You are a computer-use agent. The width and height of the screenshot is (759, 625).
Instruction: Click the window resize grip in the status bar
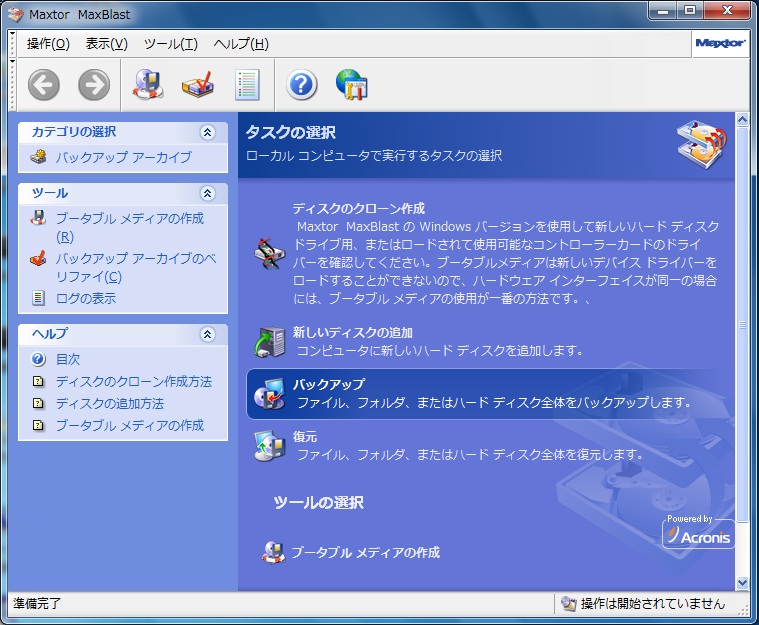pyautogui.click(x=742, y=610)
